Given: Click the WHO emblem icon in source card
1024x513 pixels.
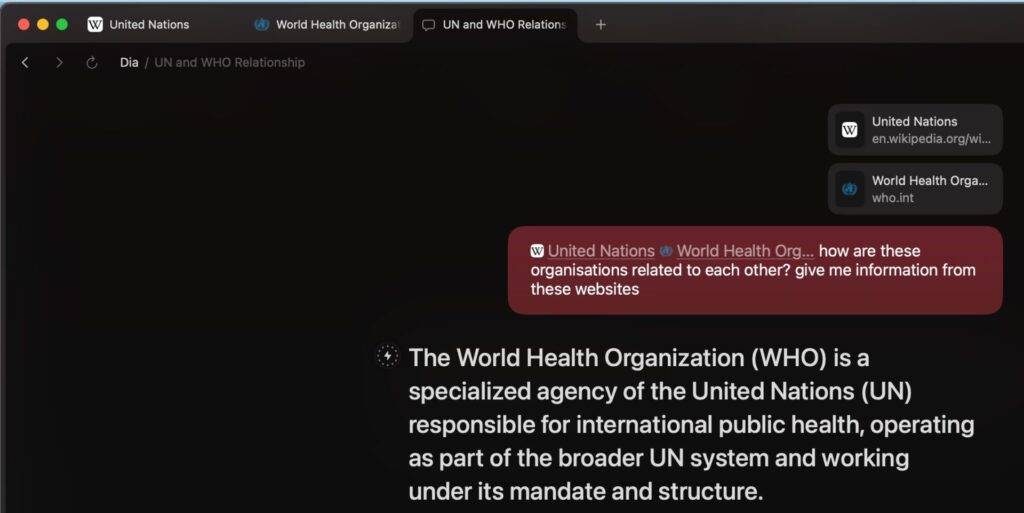Looking at the screenshot, I should pyautogui.click(x=850, y=189).
